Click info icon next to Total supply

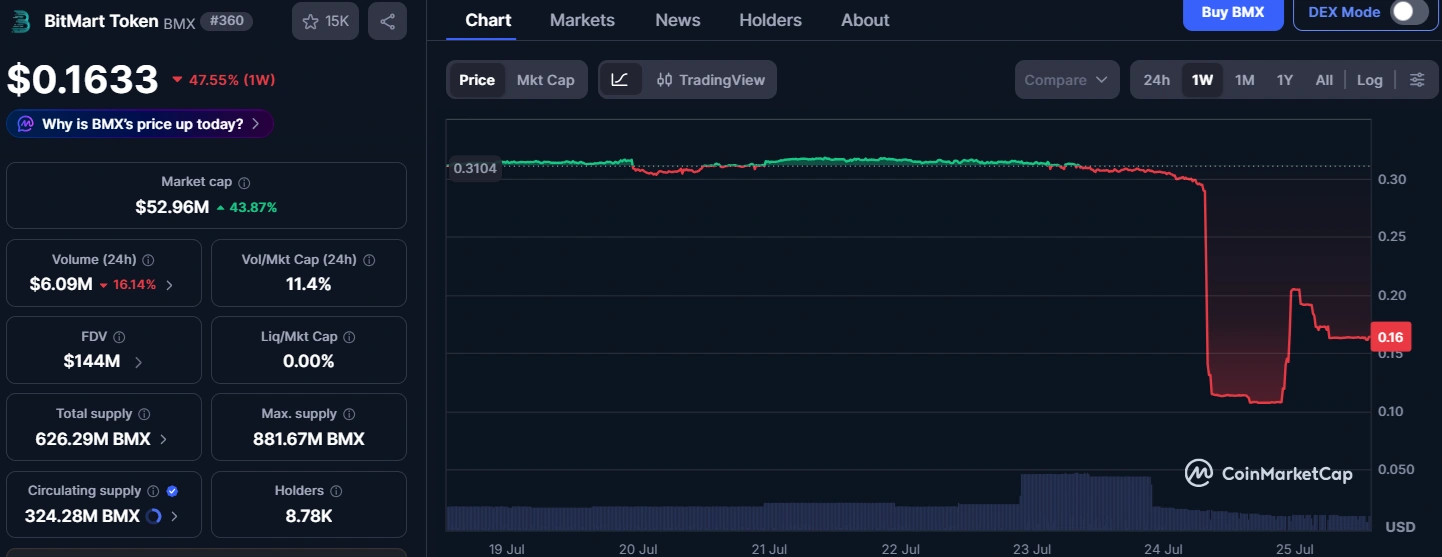(x=144, y=414)
